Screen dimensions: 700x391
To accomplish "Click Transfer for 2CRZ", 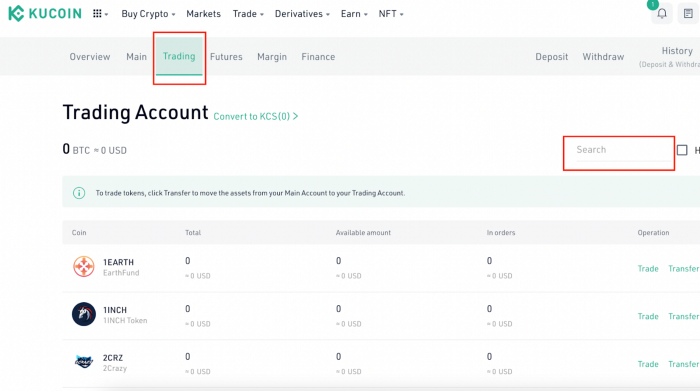I will coord(683,364).
